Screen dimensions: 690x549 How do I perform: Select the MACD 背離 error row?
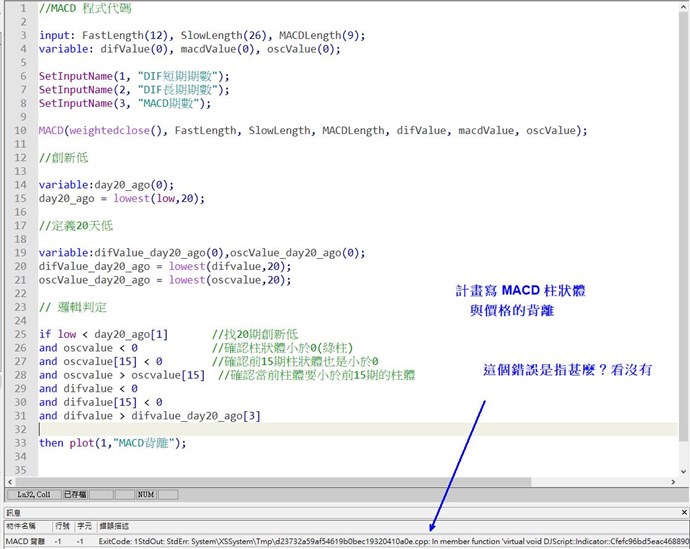pos(25,540)
